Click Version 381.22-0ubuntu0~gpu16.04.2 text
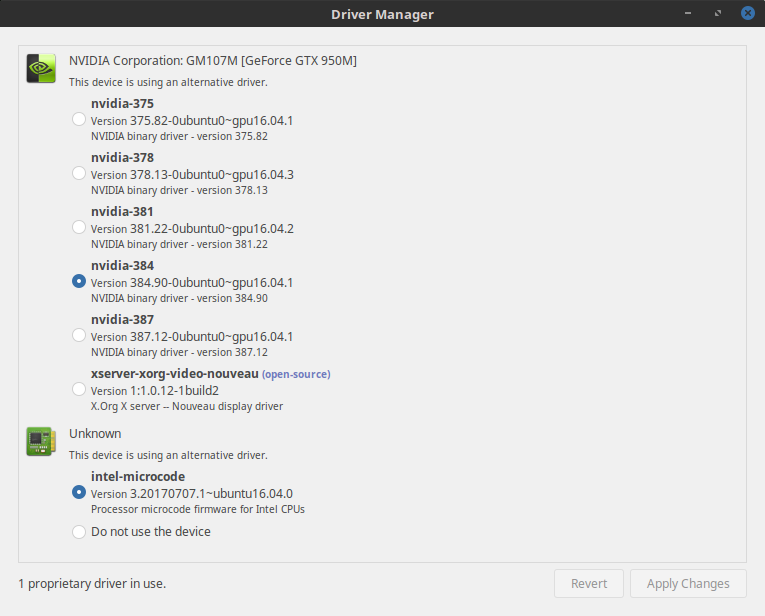Image resolution: width=765 pixels, height=616 pixels. [x=192, y=229]
